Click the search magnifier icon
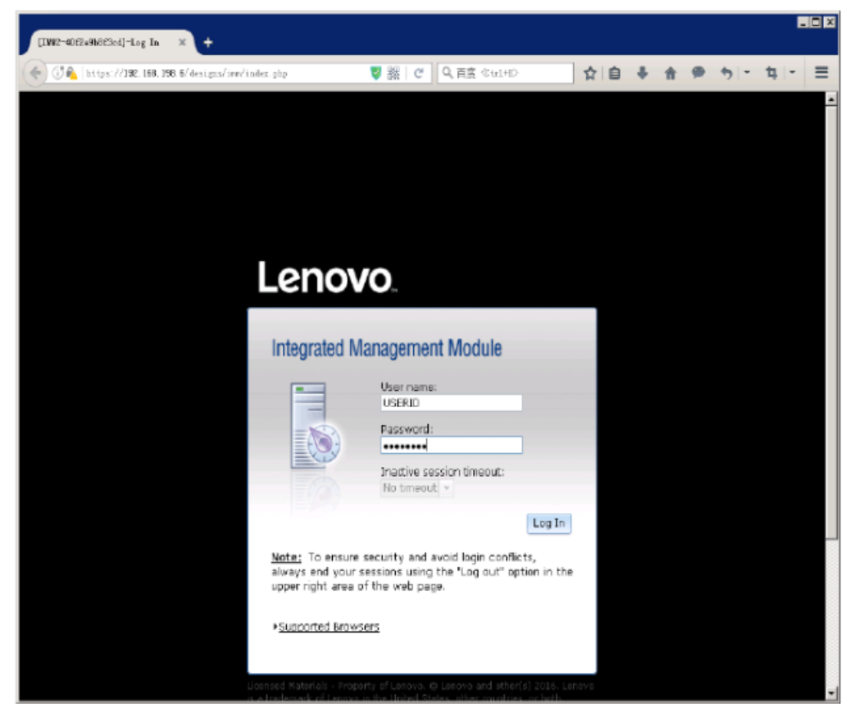Screen dimensions: 853x710 pos(447,72)
